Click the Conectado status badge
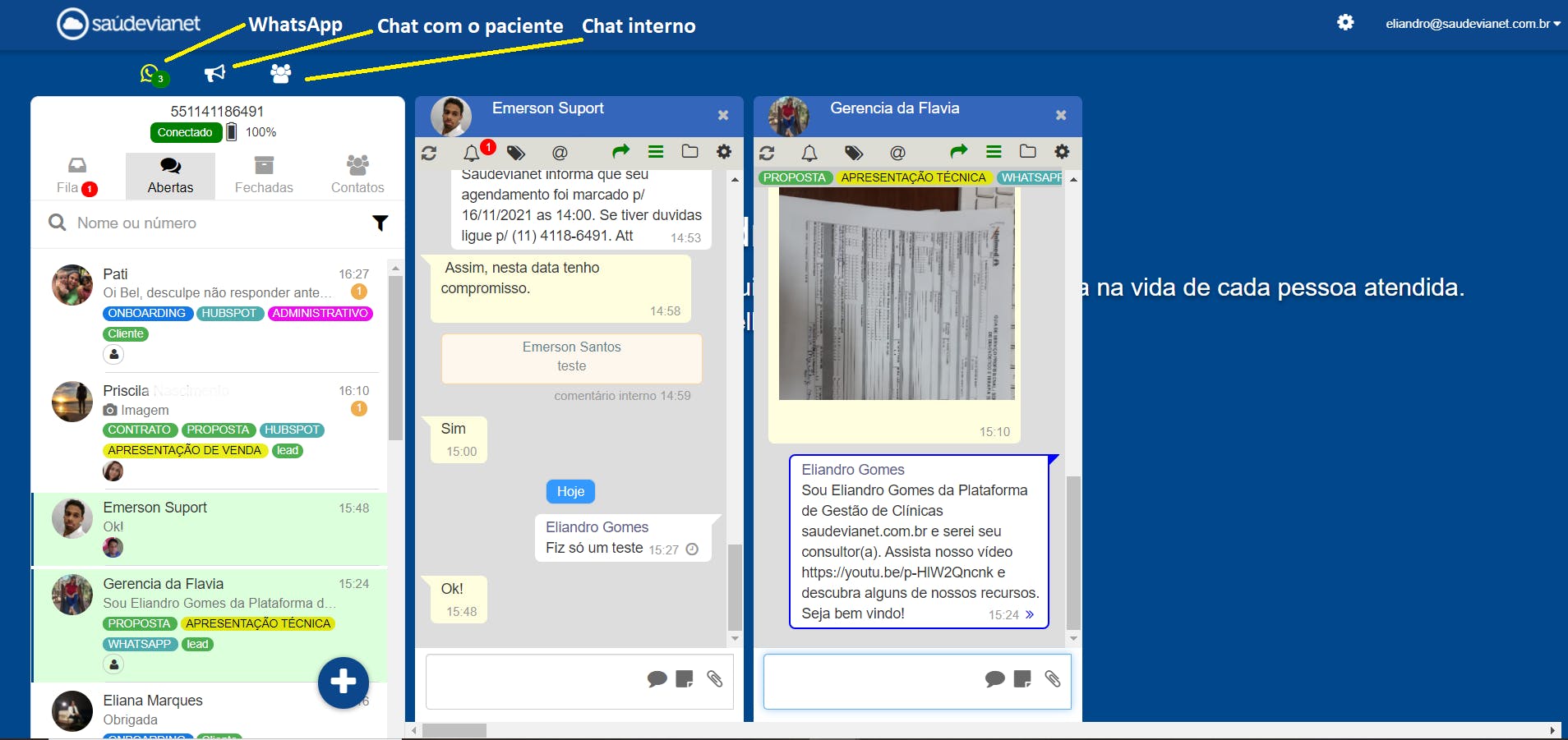1568x740 pixels. click(186, 132)
